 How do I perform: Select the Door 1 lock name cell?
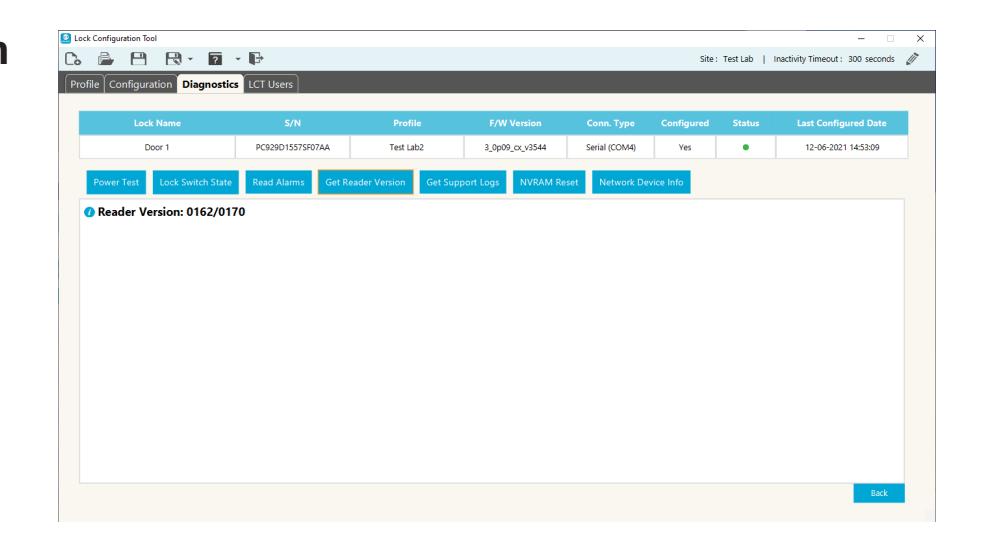click(157, 148)
